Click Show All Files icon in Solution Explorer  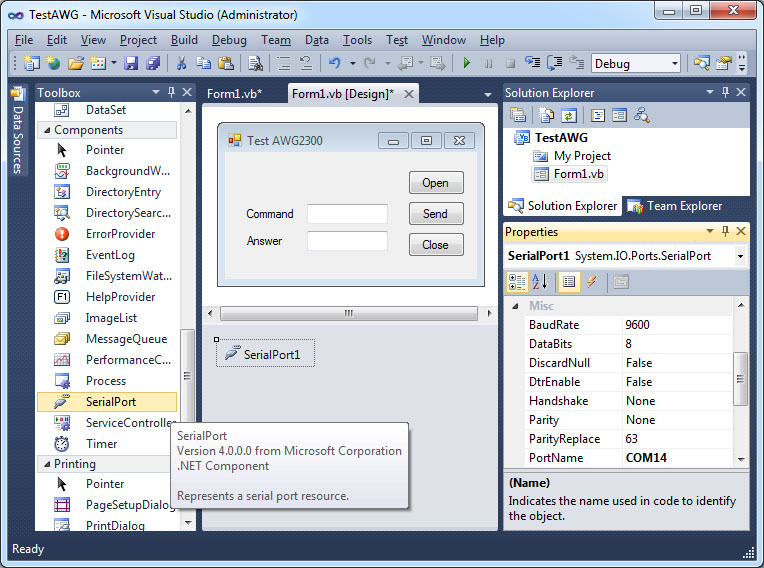click(x=547, y=115)
